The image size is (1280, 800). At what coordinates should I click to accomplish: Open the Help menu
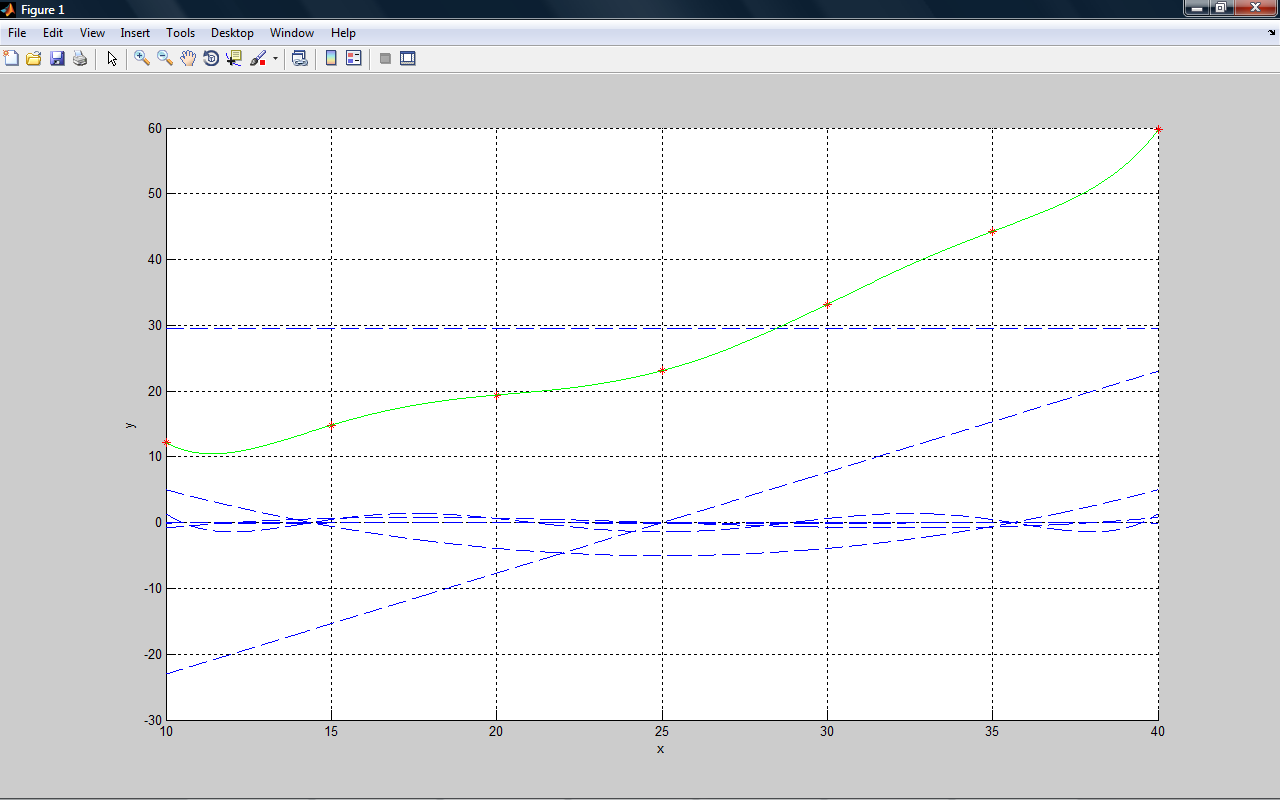(343, 33)
